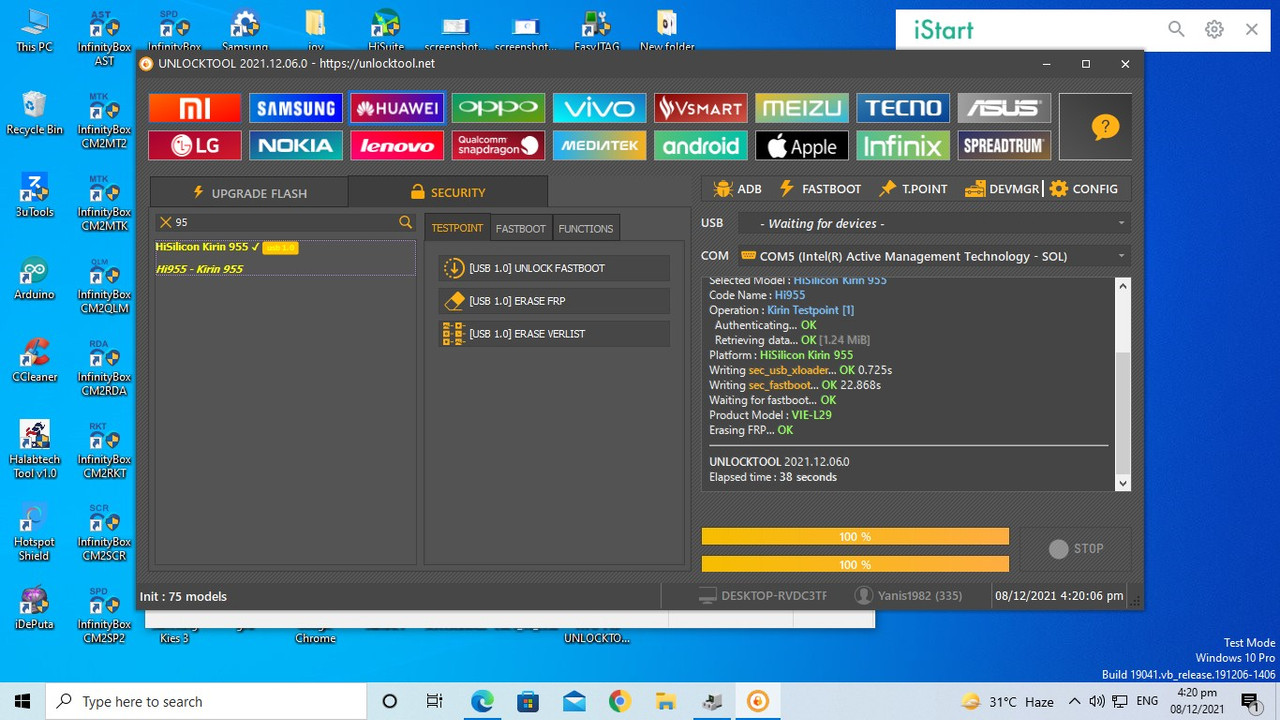Screen dimensions: 1280x720
Task: Switch to the UPGRADE FLASH tab
Action: coord(248,192)
